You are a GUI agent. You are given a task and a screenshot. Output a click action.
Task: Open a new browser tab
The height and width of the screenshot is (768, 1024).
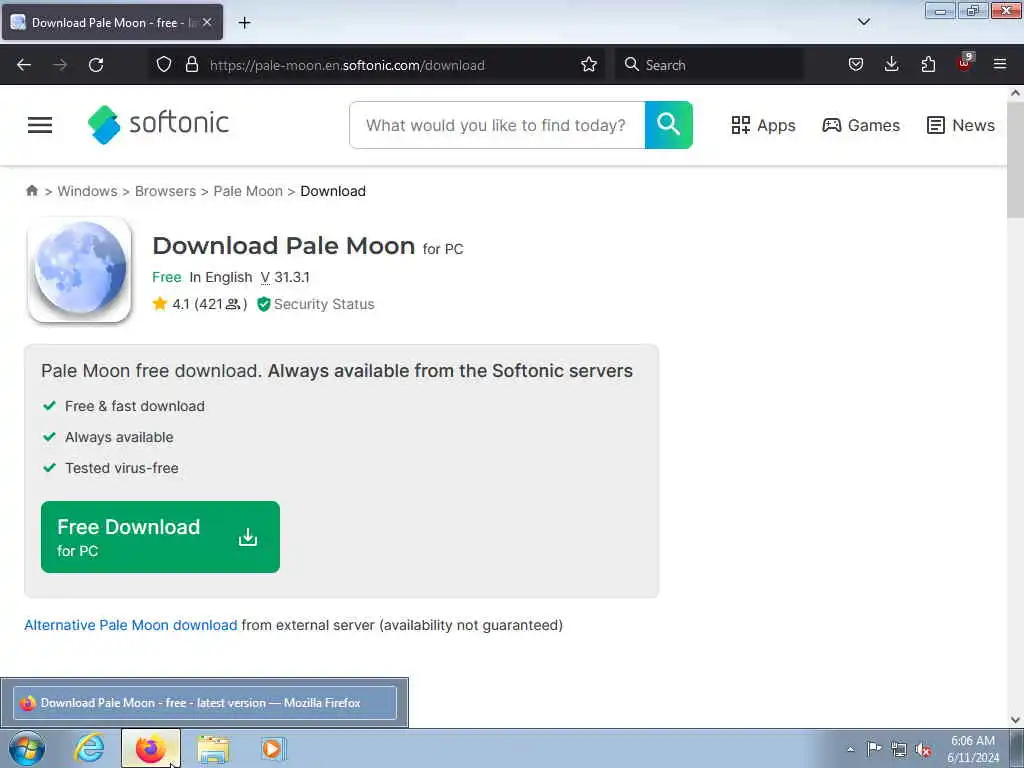coord(244,23)
